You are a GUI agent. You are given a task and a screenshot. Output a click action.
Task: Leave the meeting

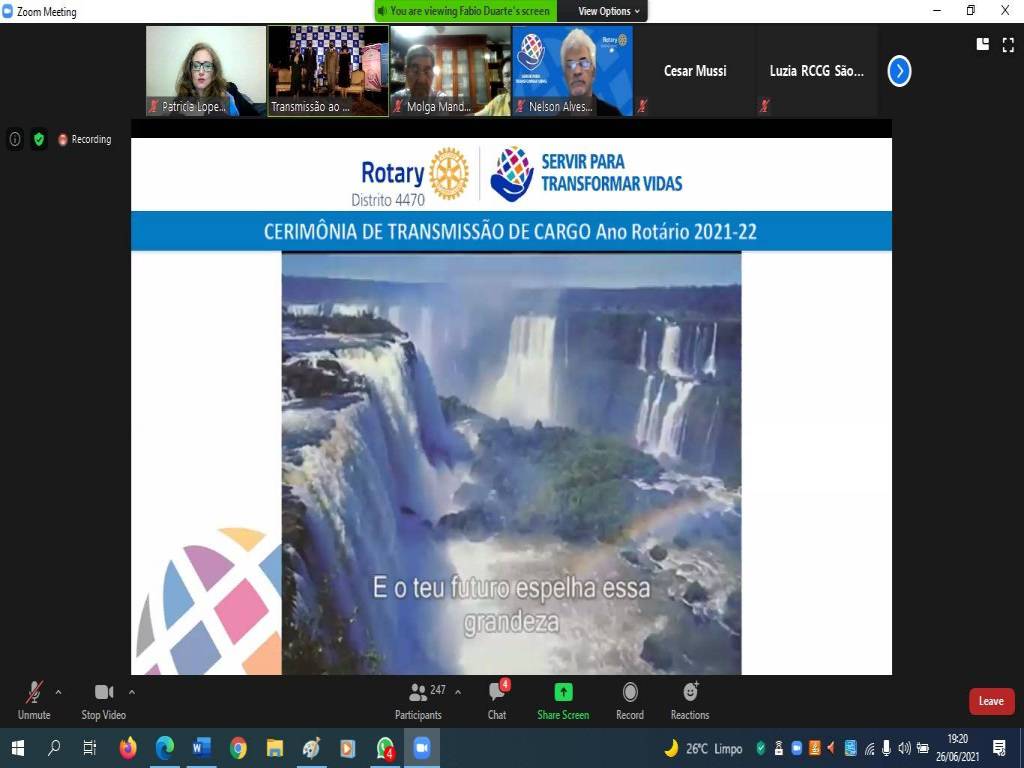click(991, 701)
